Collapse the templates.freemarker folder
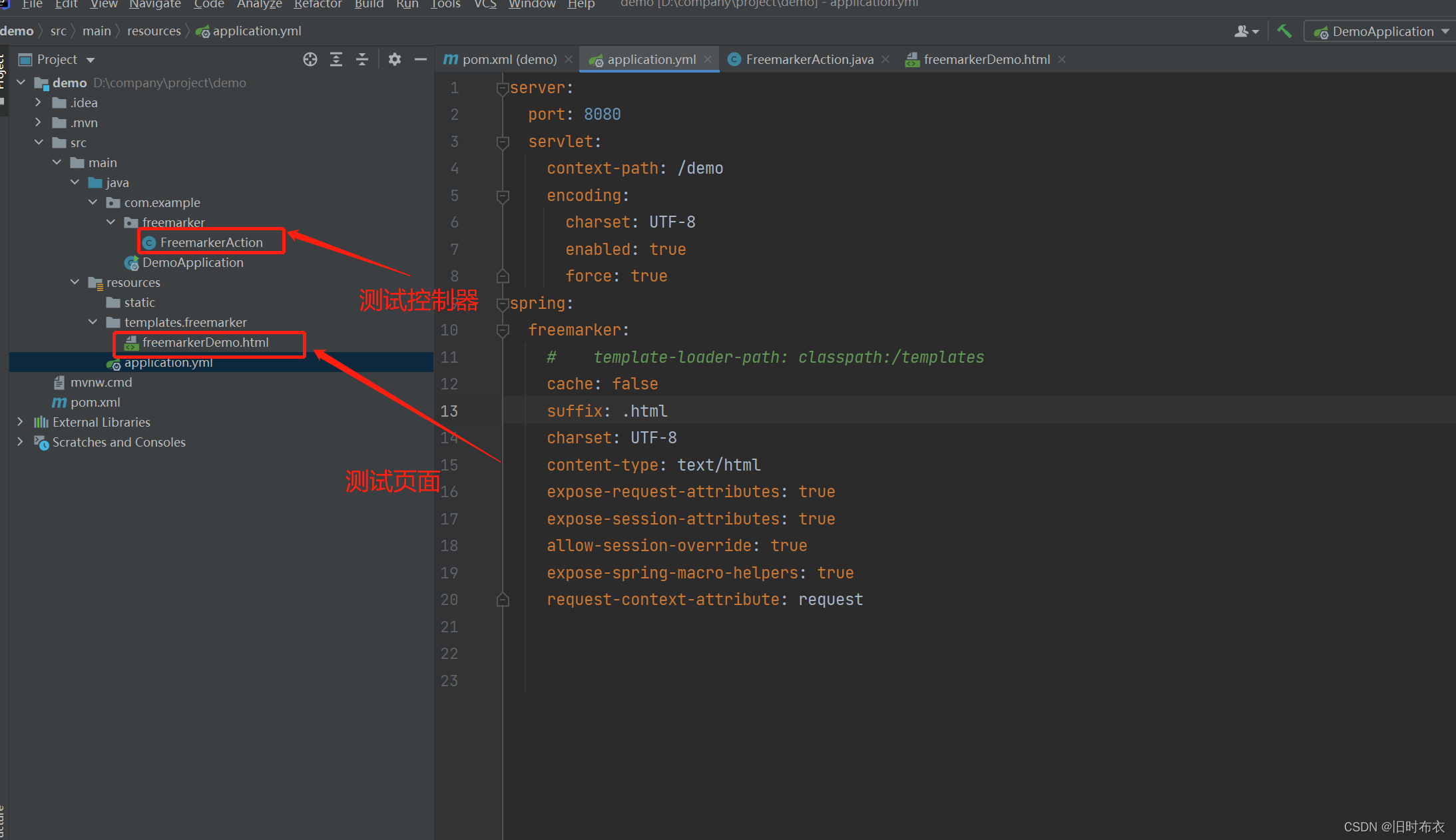The width and height of the screenshot is (1456, 840). click(93, 322)
